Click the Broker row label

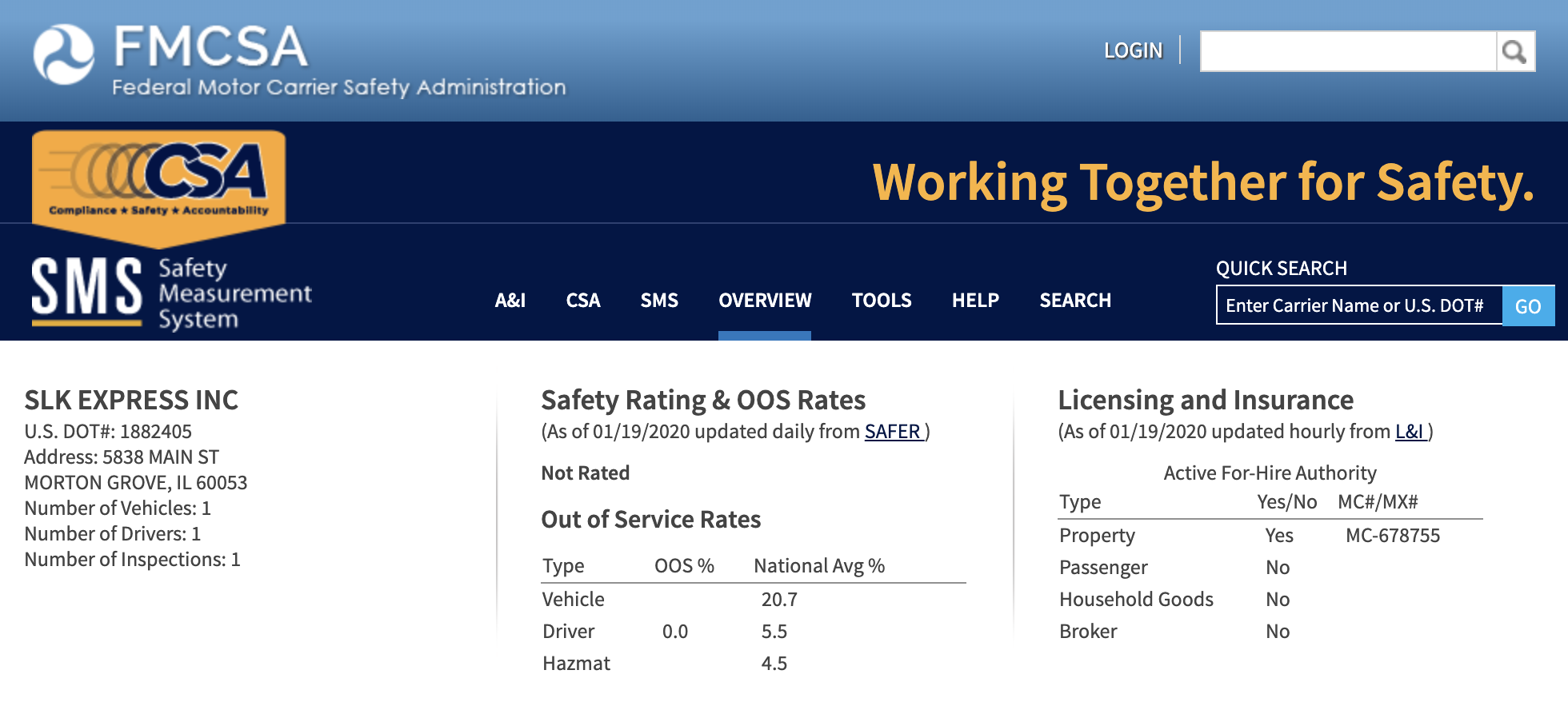tap(1088, 632)
